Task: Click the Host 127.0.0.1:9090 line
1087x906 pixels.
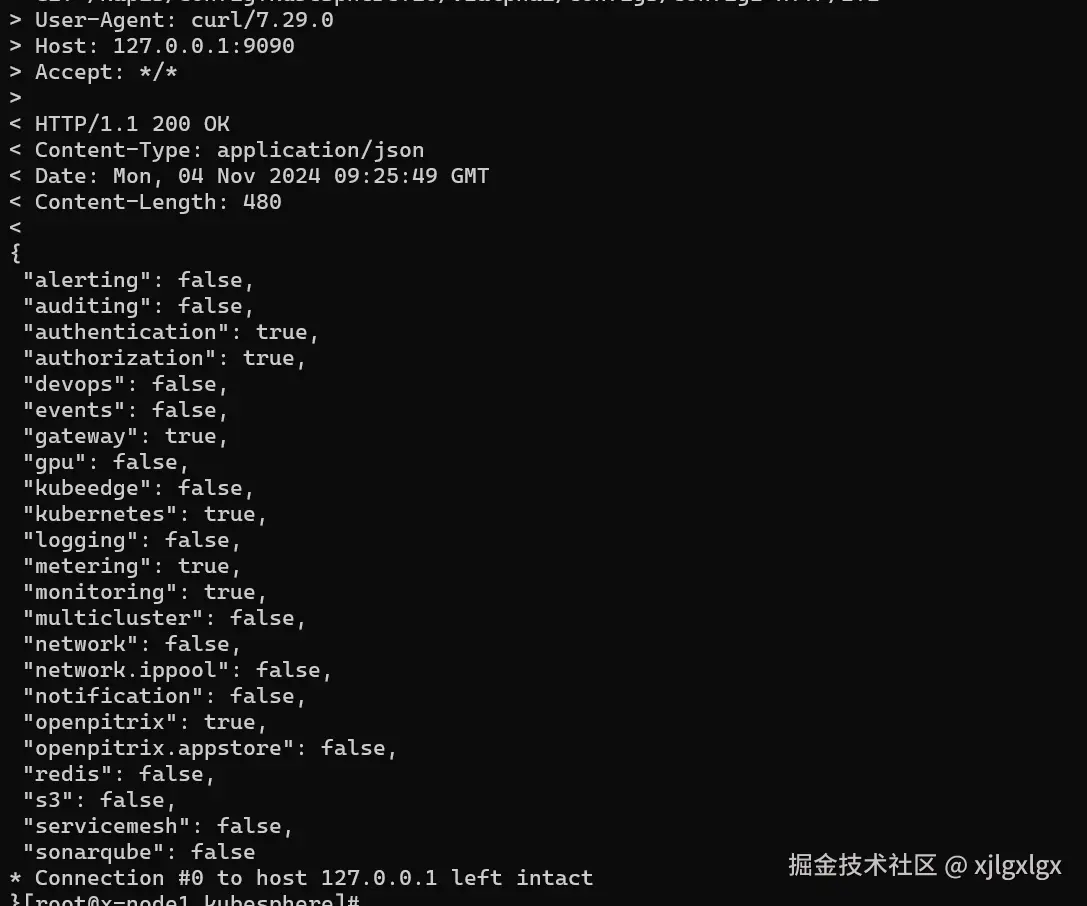Action: [152, 46]
